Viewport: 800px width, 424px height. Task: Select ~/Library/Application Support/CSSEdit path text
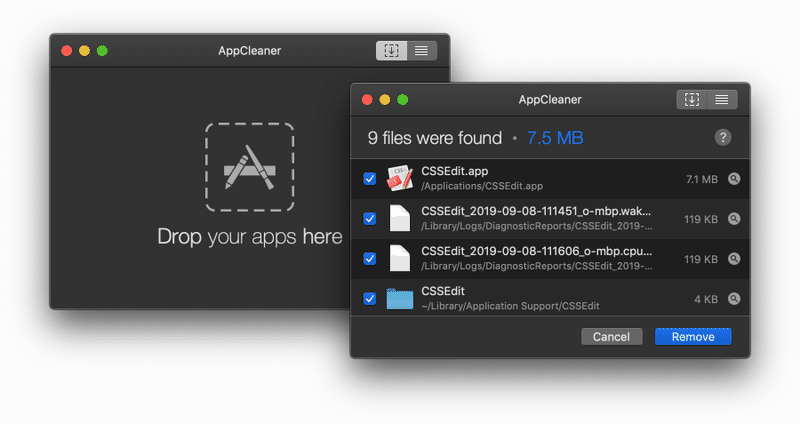pos(510,306)
